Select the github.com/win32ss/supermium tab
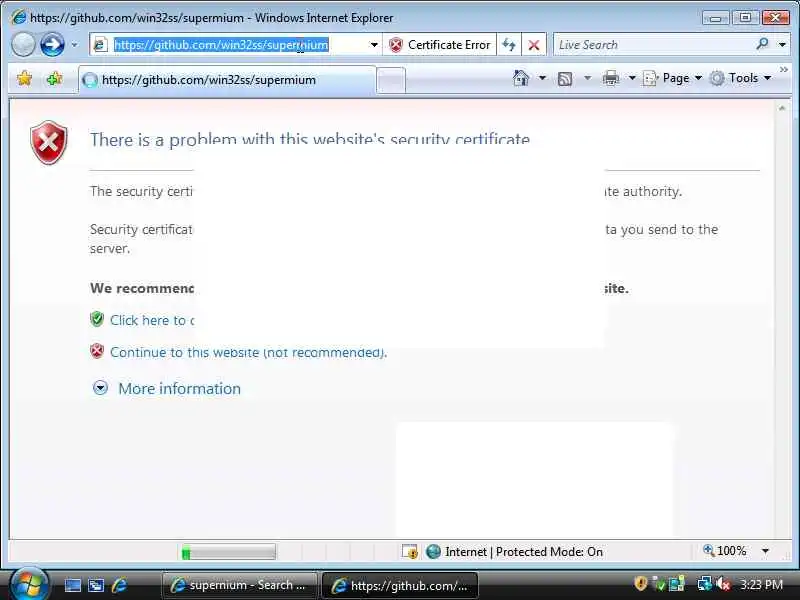This screenshot has height=600, width=800. click(x=227, y=80)
